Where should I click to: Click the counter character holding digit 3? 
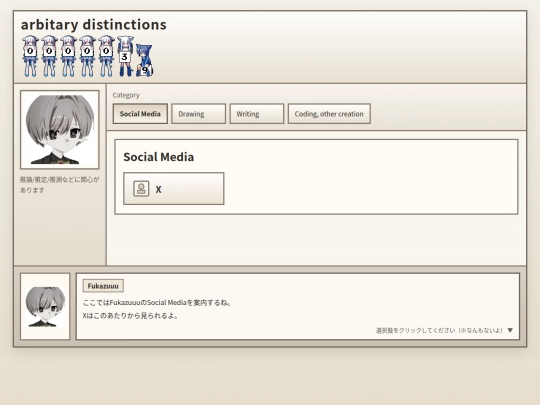(x=125, y=56)
